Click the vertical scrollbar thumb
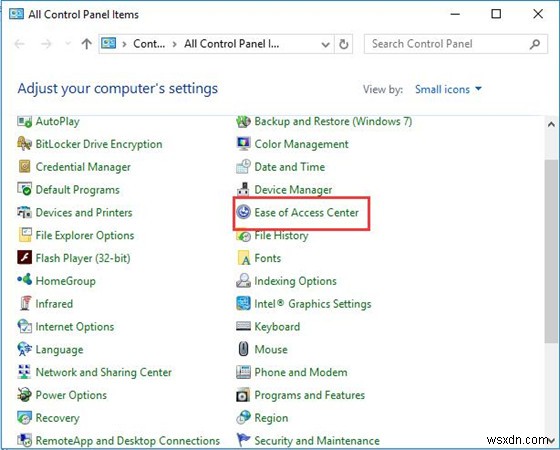560x450 pixels. tap(551, 251)
